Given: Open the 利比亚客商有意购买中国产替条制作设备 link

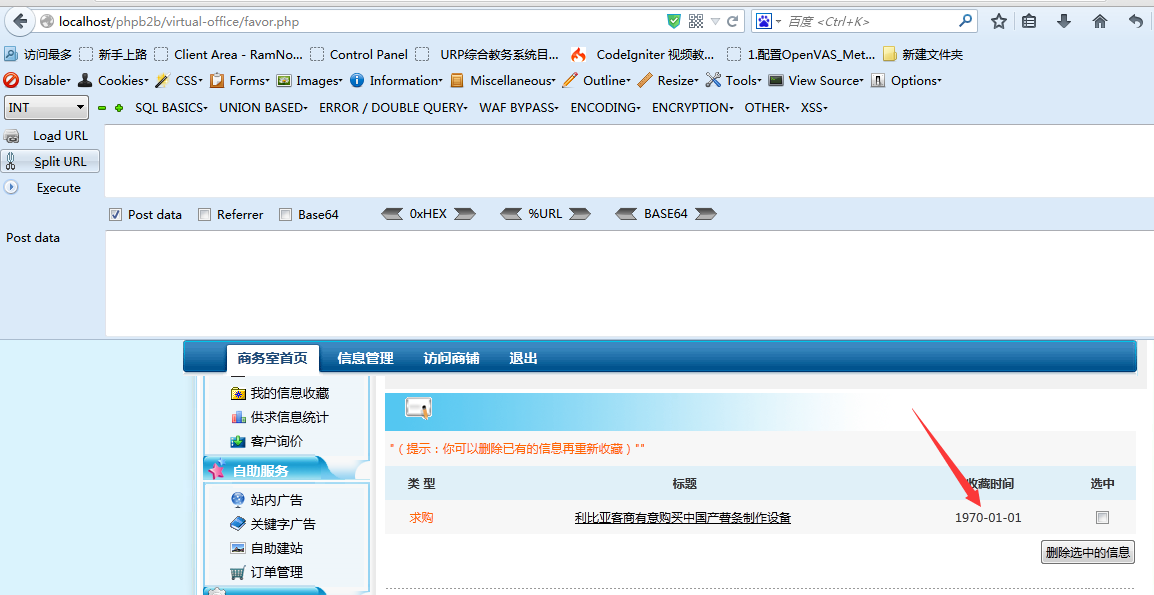Looking at the screenshot, I should pyautogui.click(x=682, y=518).
